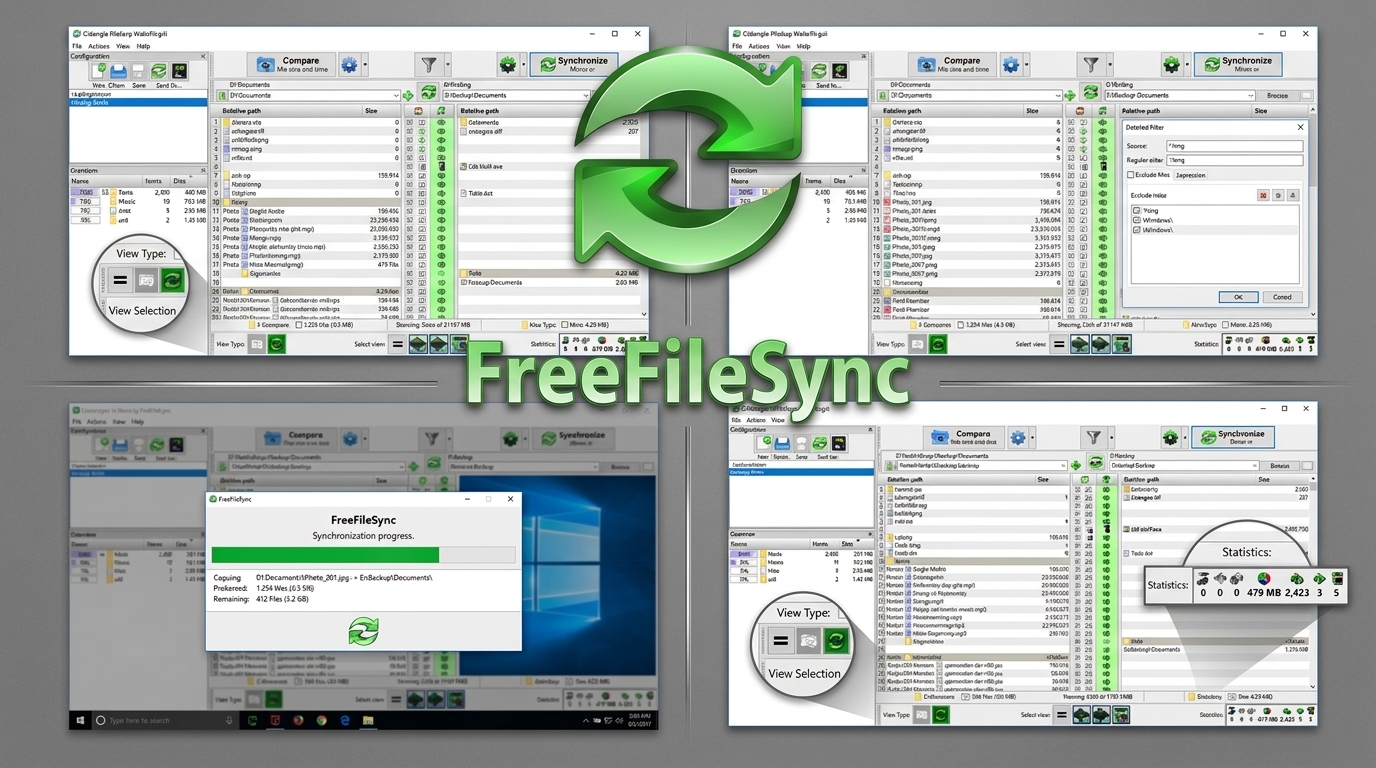Click blue comparison gear in bottom-right window
The height and width of the screenshot is (768, 1376).
[1018, 438]
